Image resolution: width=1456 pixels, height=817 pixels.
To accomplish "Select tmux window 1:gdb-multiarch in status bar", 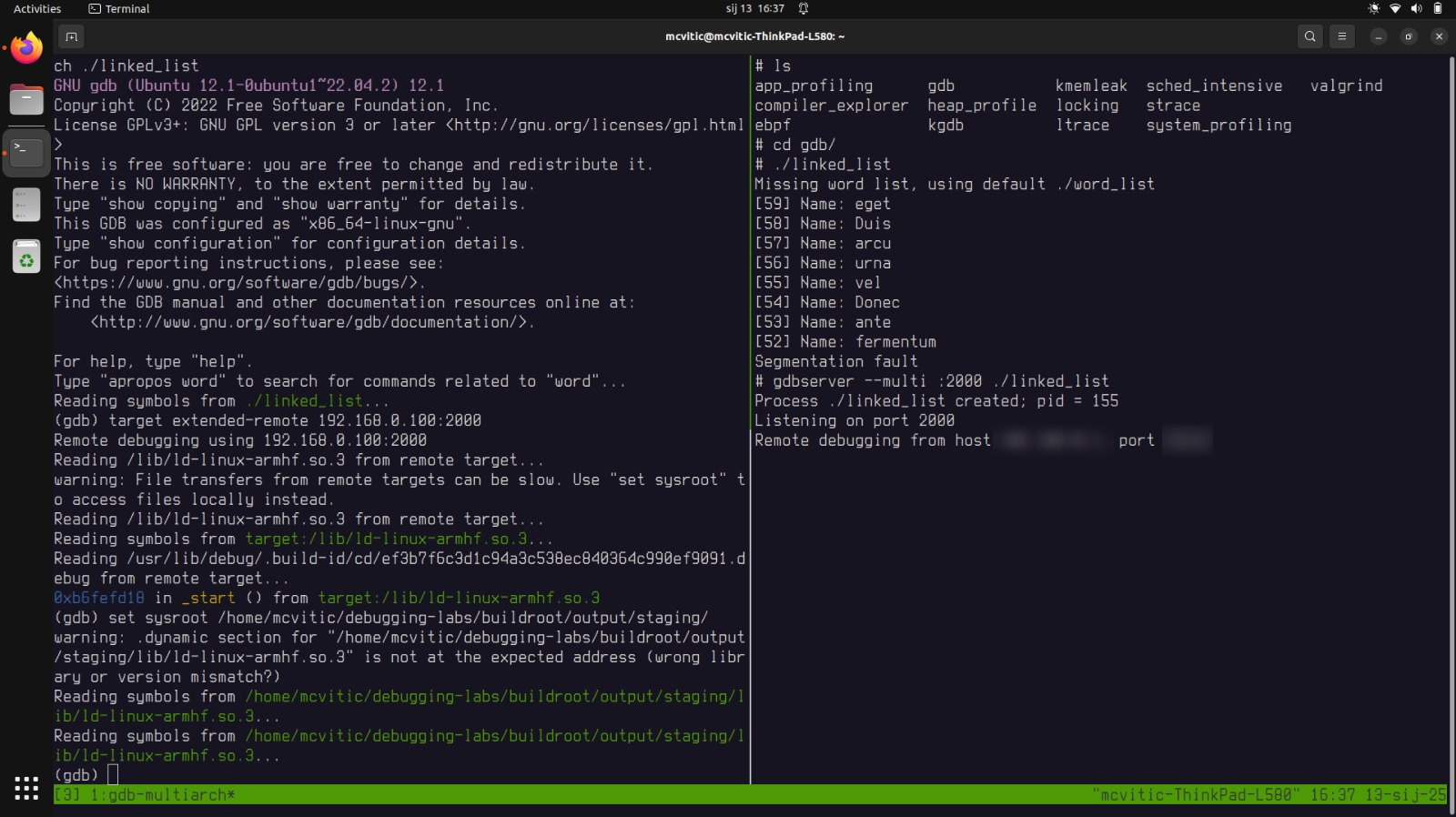I will coord(162,795).
